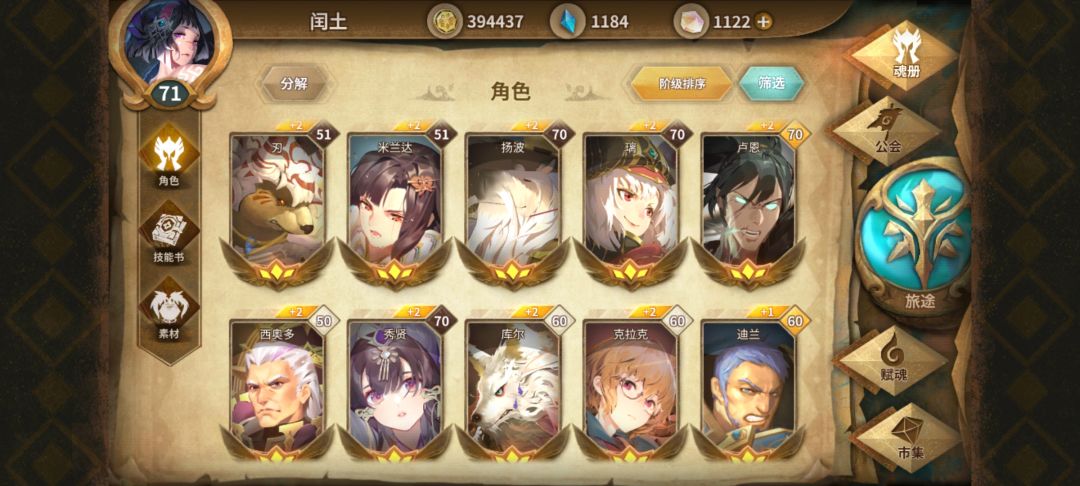
Task: Open the player avatar portrait
Action: [169, 43]
